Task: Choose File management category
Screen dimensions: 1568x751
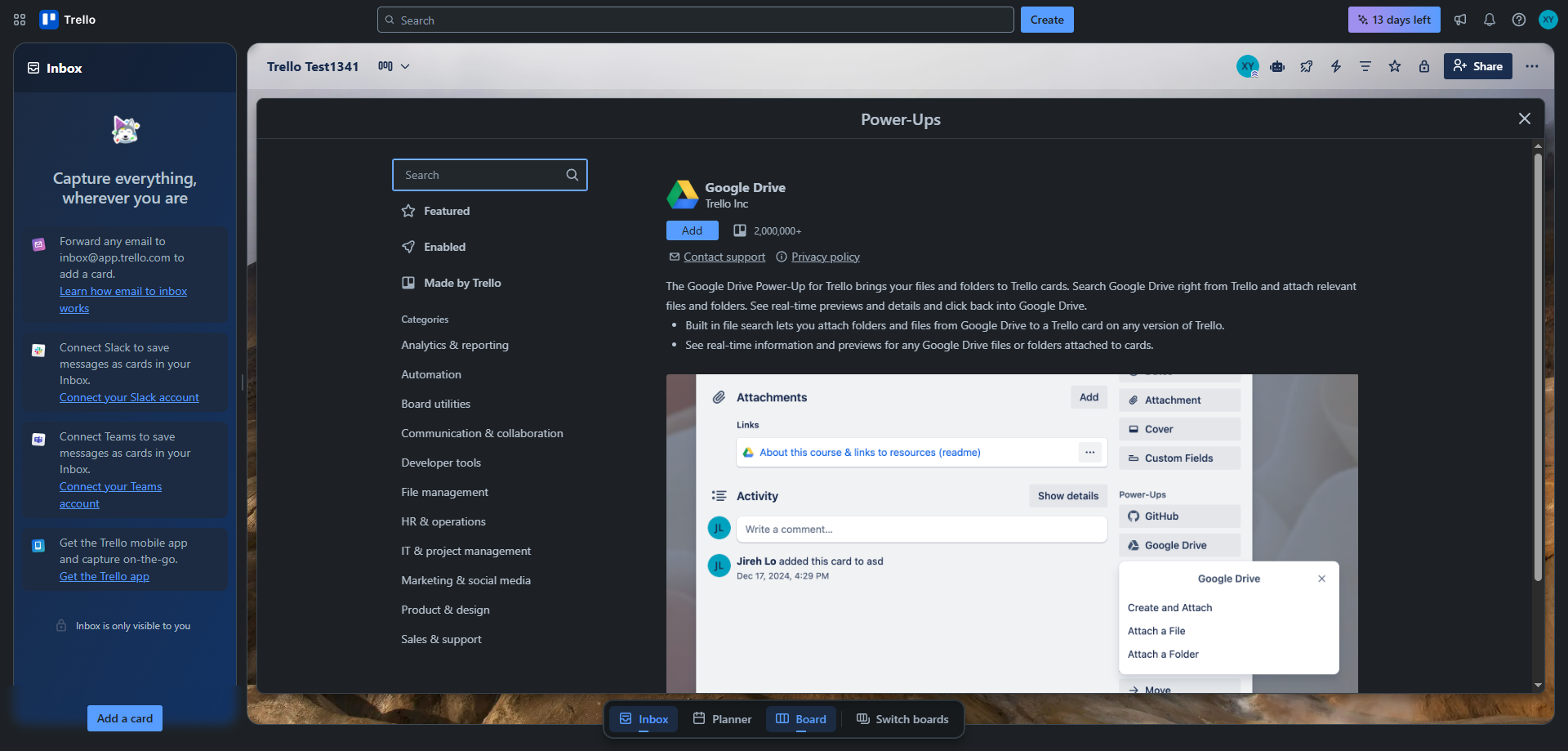Action: point(445,492)
